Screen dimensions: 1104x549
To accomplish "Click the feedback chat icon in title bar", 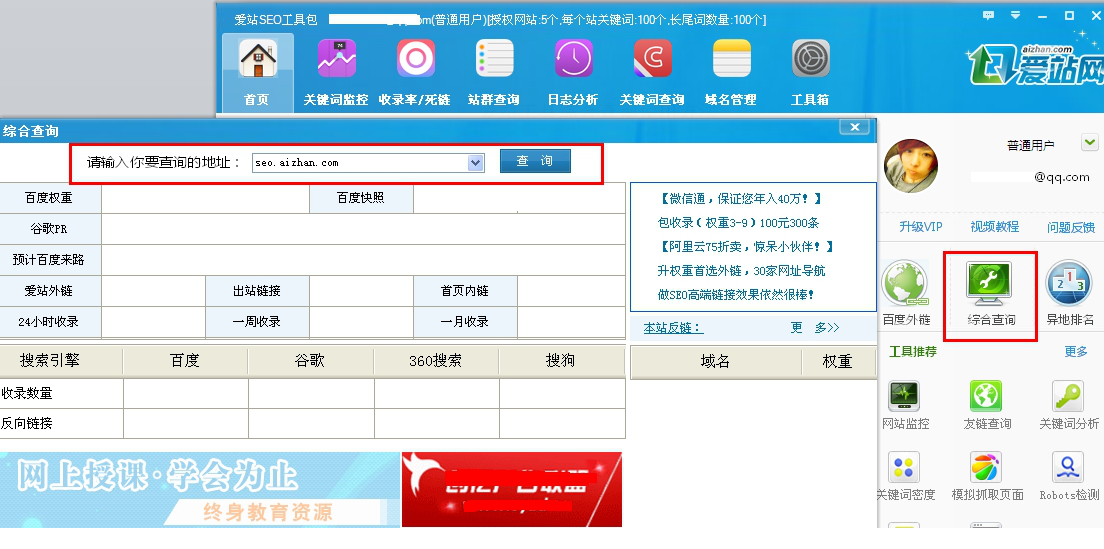I will [x=989, y=15].
